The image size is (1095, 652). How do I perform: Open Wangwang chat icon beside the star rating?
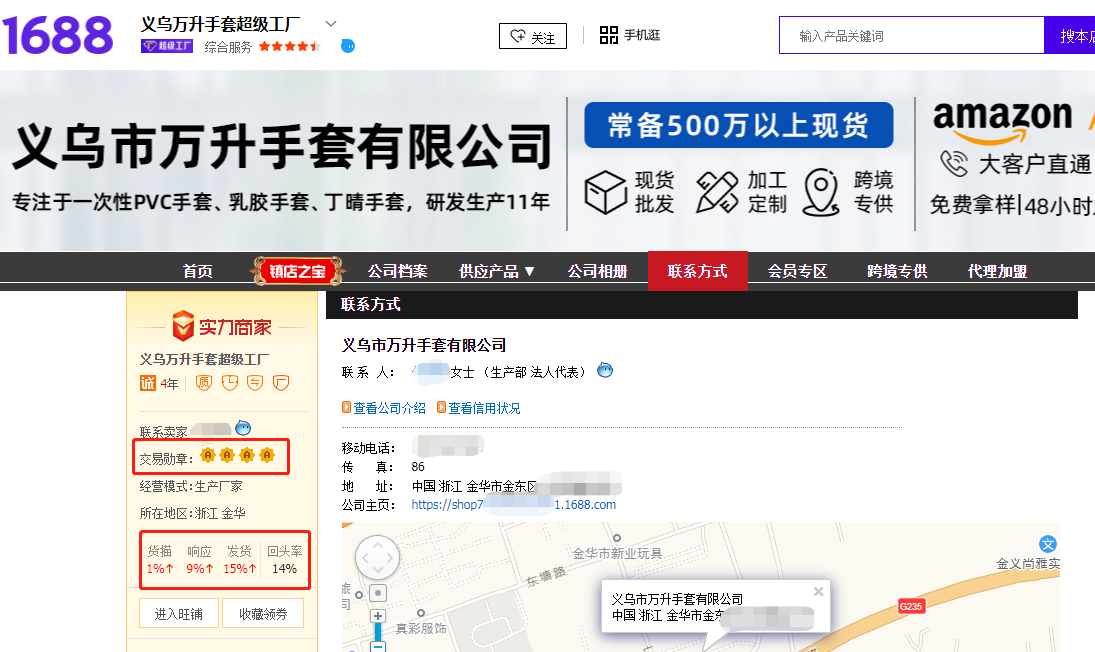[x=348, y=46]
